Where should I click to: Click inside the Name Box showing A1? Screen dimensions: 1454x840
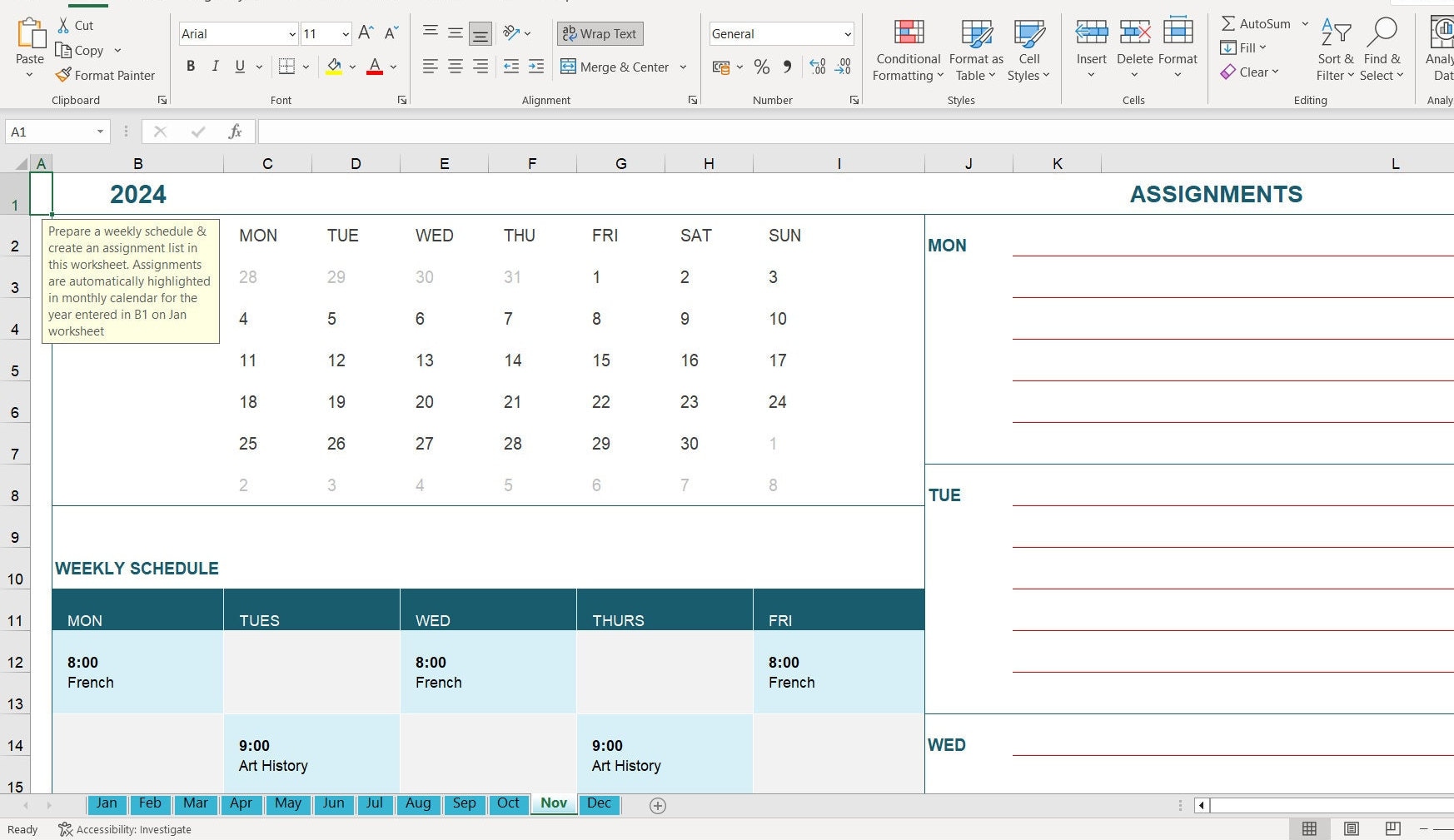[x=50, y=131]
